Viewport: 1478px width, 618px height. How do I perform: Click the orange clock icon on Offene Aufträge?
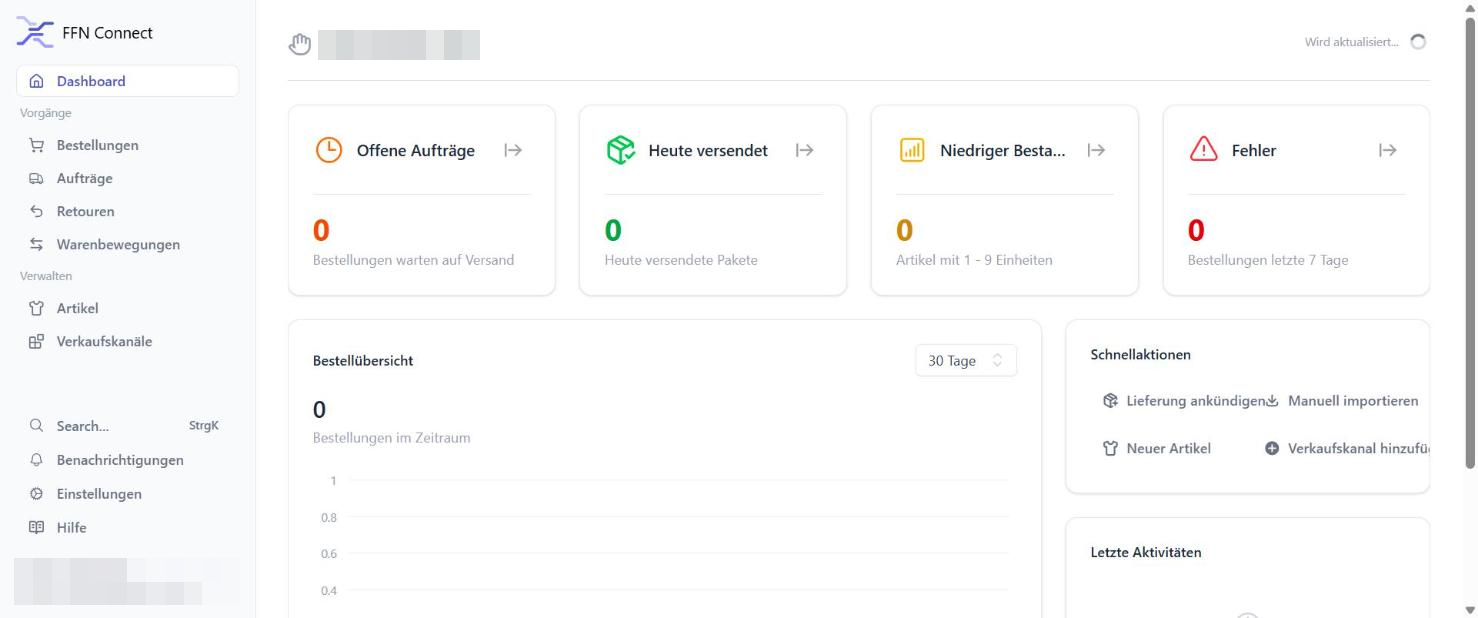328,150
